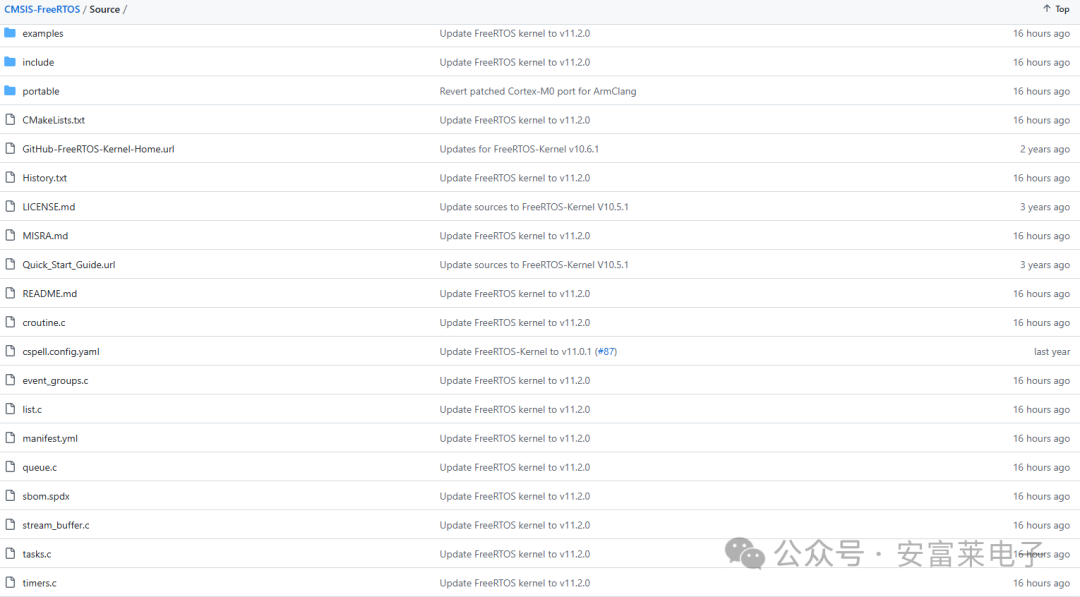The height and width of the screenshot is (597, 1080).
Task: Click the file icon beside LICENSE.md
Action: (10, 206)
